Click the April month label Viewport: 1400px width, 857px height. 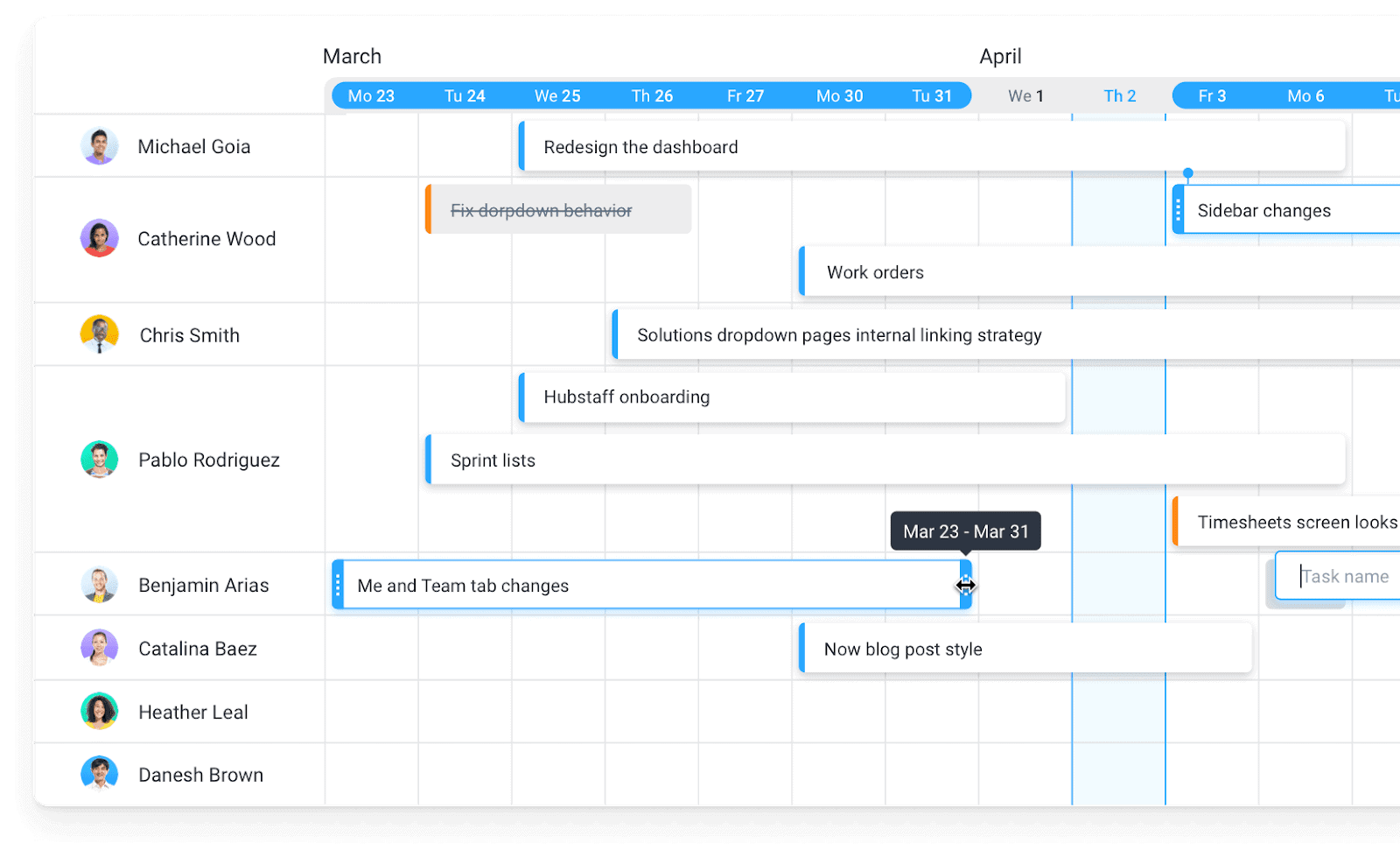coord(1000,56)
